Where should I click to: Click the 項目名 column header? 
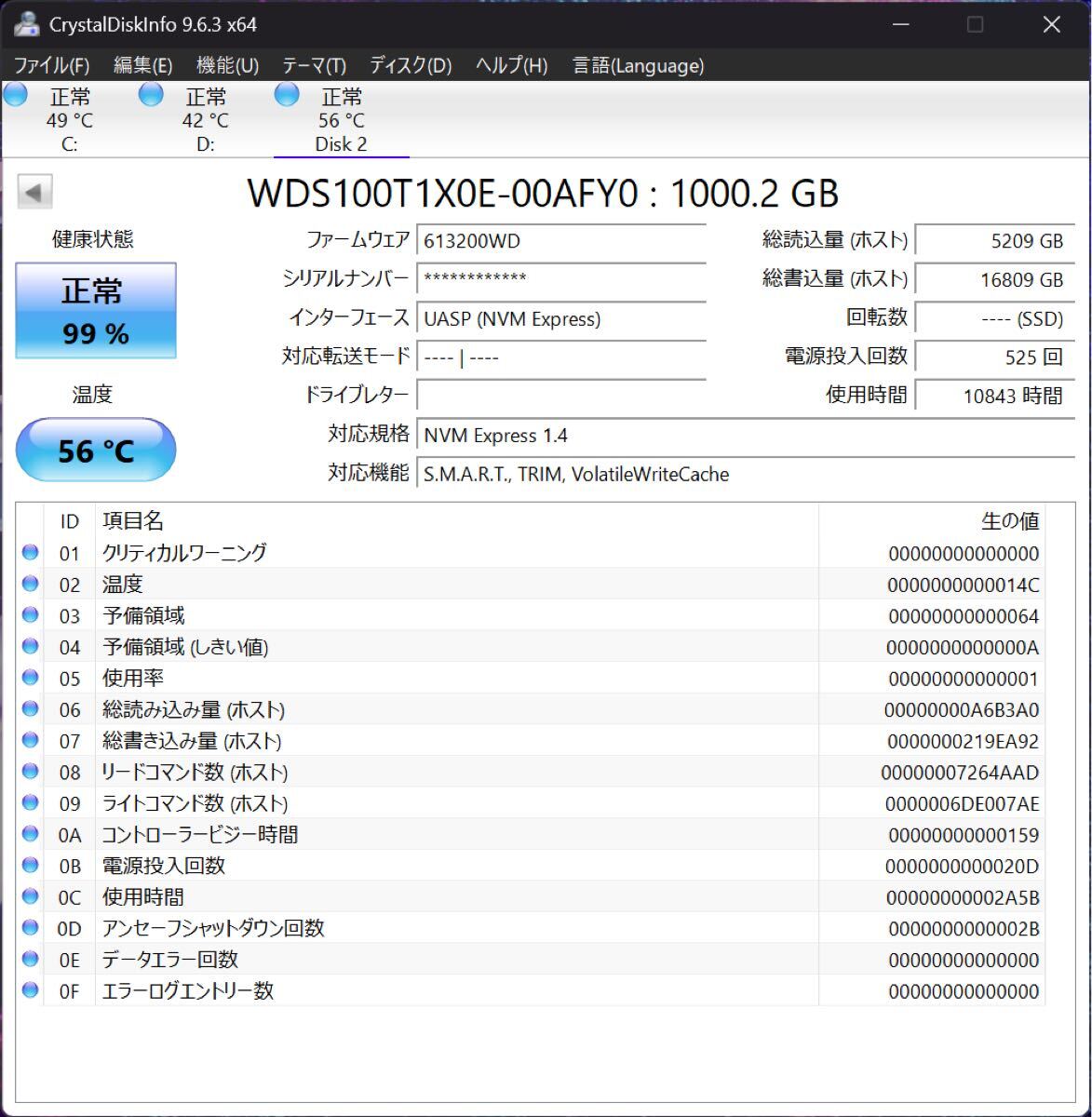tap(457, 521)
